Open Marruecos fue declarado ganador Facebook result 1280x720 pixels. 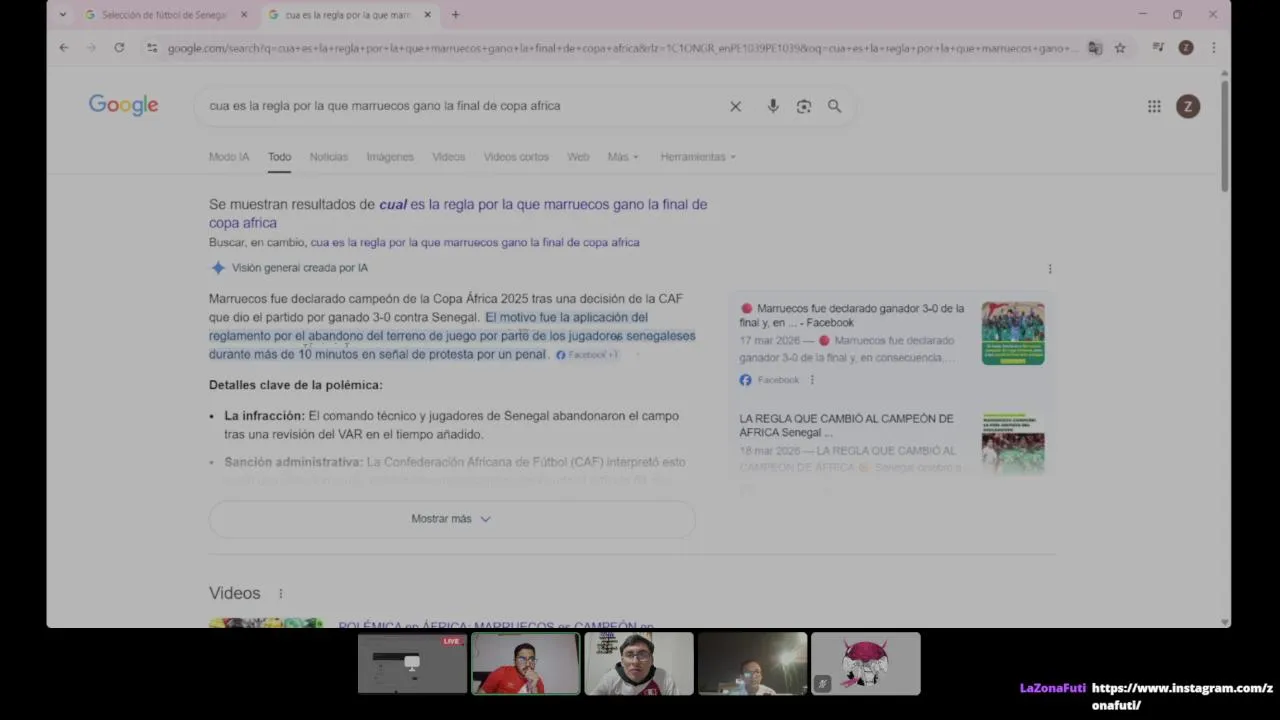click(x=852, y=315)
